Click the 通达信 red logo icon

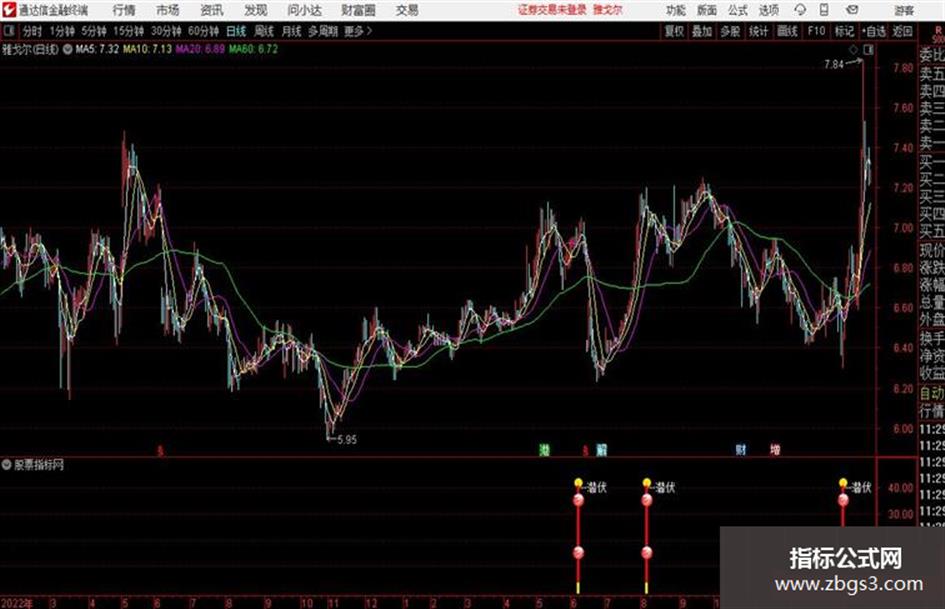(x=9, y=10)
